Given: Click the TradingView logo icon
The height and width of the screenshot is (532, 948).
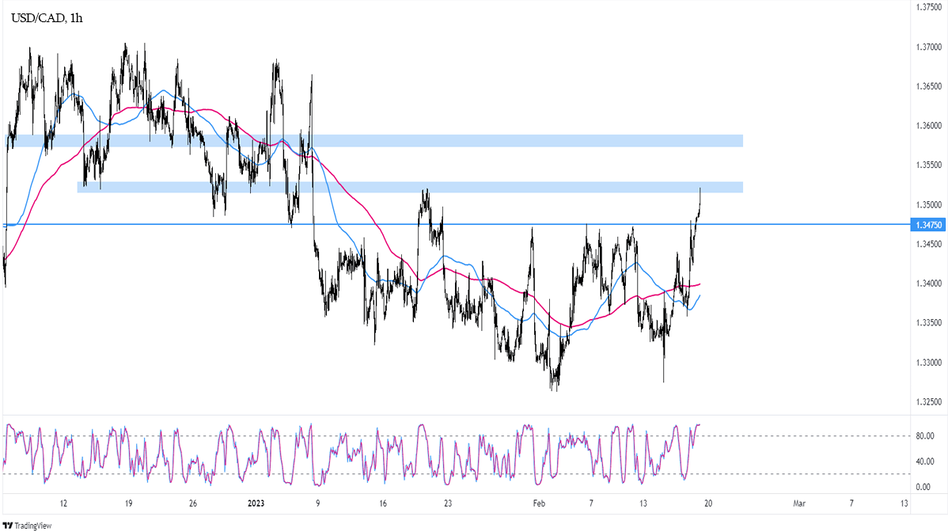Looking at the screenshot, I should point(8,525).
